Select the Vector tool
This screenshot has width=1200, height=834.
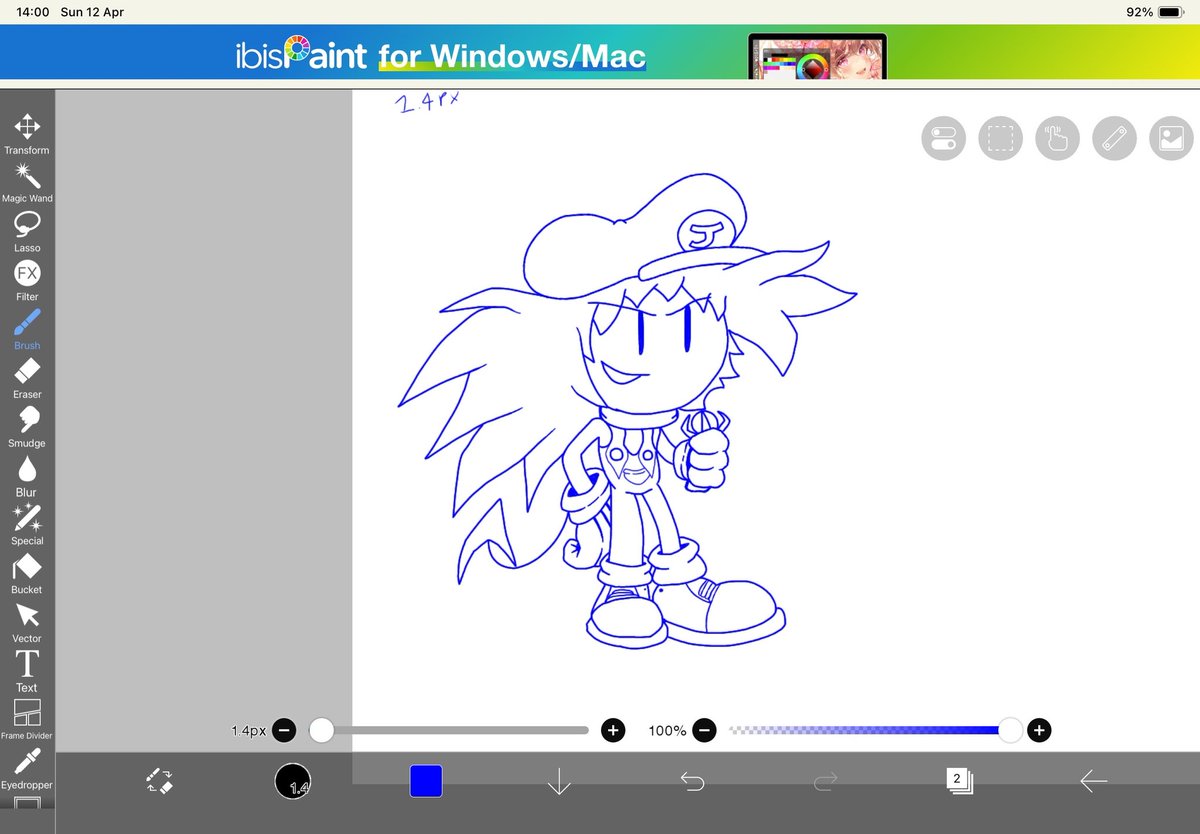pyautogui.click(x=27, y=623)
